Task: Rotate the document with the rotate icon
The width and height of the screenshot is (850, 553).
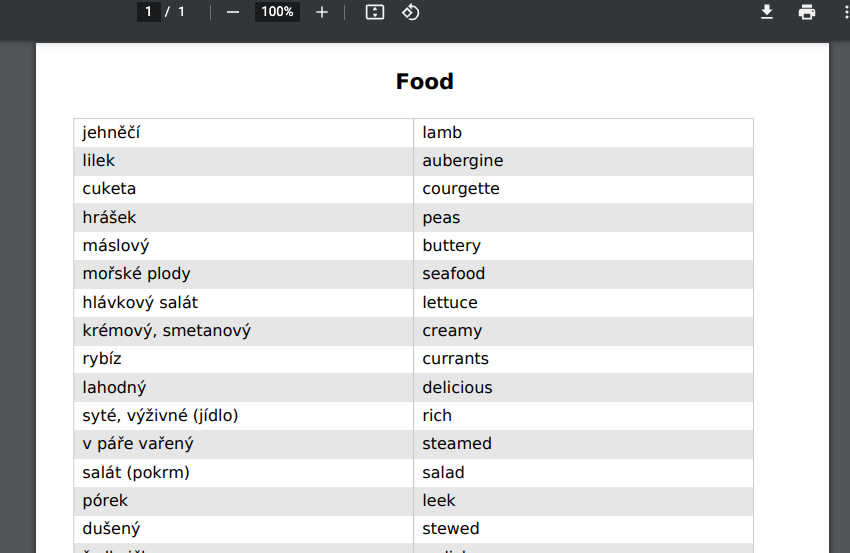Action: coord(410,12)
